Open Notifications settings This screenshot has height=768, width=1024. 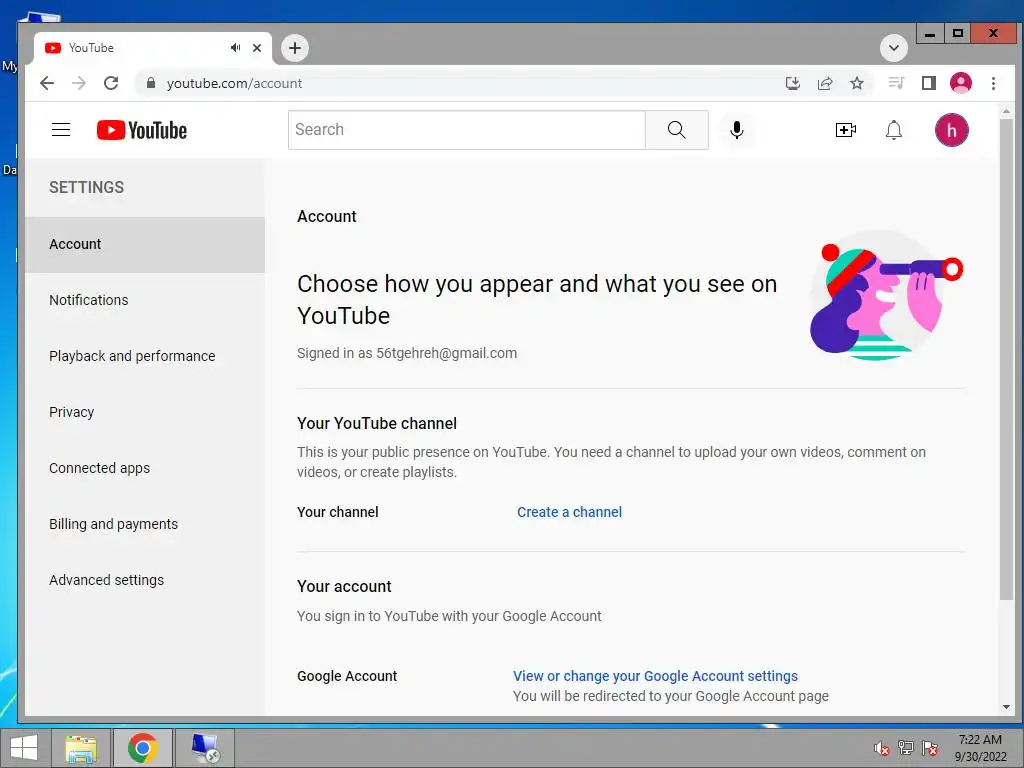[144, 300]
